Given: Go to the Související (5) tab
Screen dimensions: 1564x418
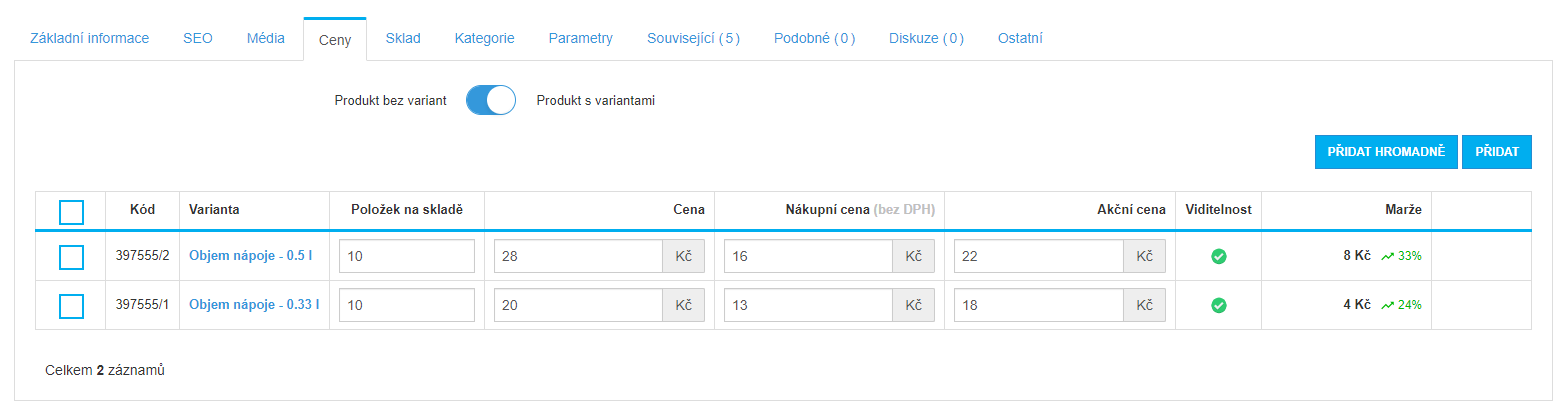Looking at the screenshot, I should click(x=693, y=38).
